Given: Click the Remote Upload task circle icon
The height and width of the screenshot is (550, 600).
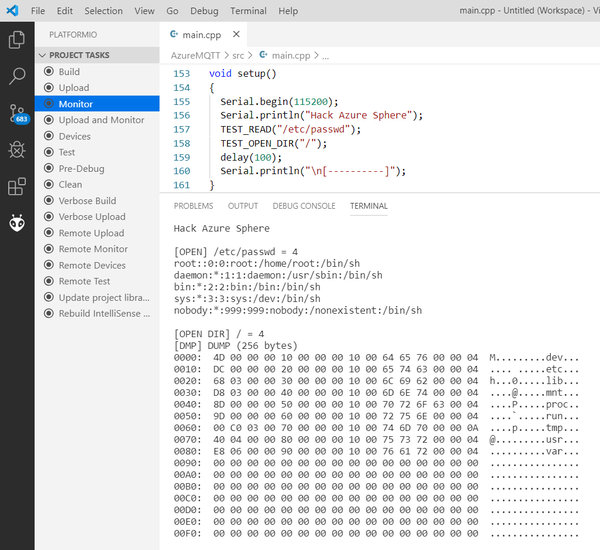Looking at the screenshot, I should coord(49,233).
